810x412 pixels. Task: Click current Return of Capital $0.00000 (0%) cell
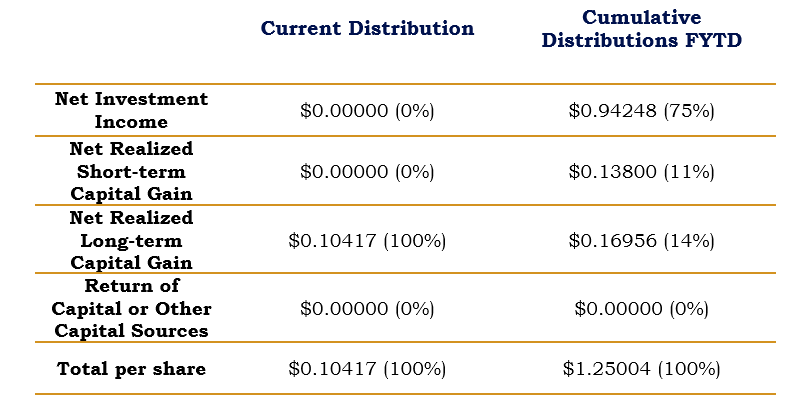pyautogui.click(x=367, y=309)
